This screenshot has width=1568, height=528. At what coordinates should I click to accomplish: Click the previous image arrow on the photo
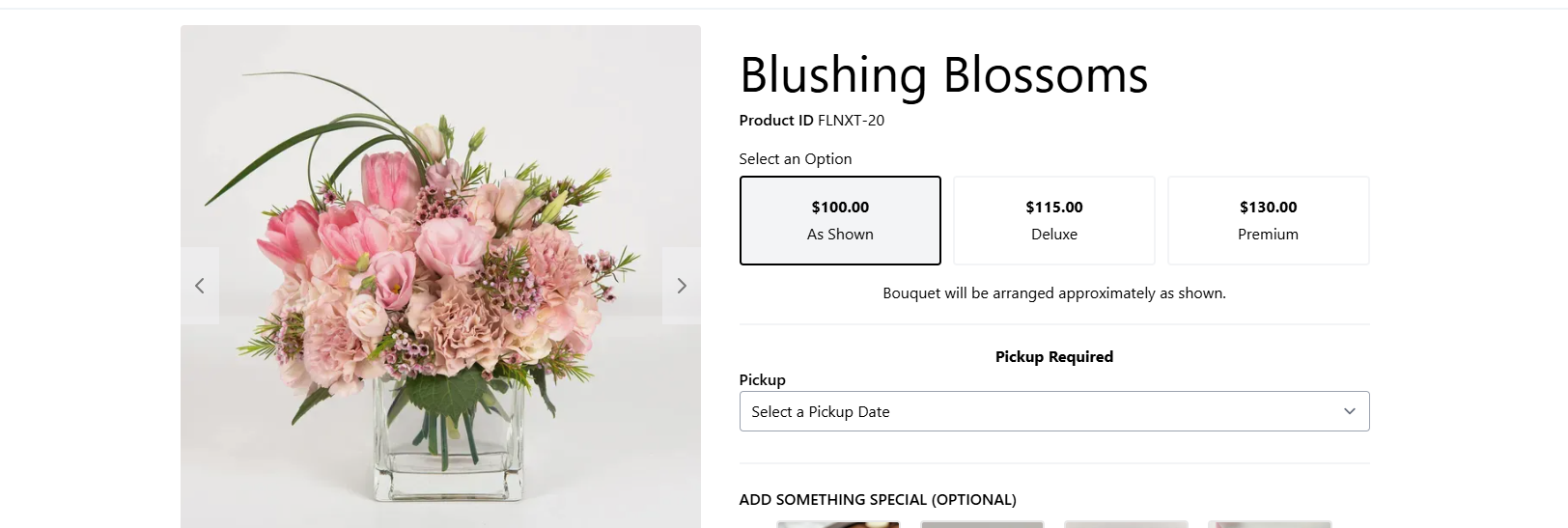[200, 286]
